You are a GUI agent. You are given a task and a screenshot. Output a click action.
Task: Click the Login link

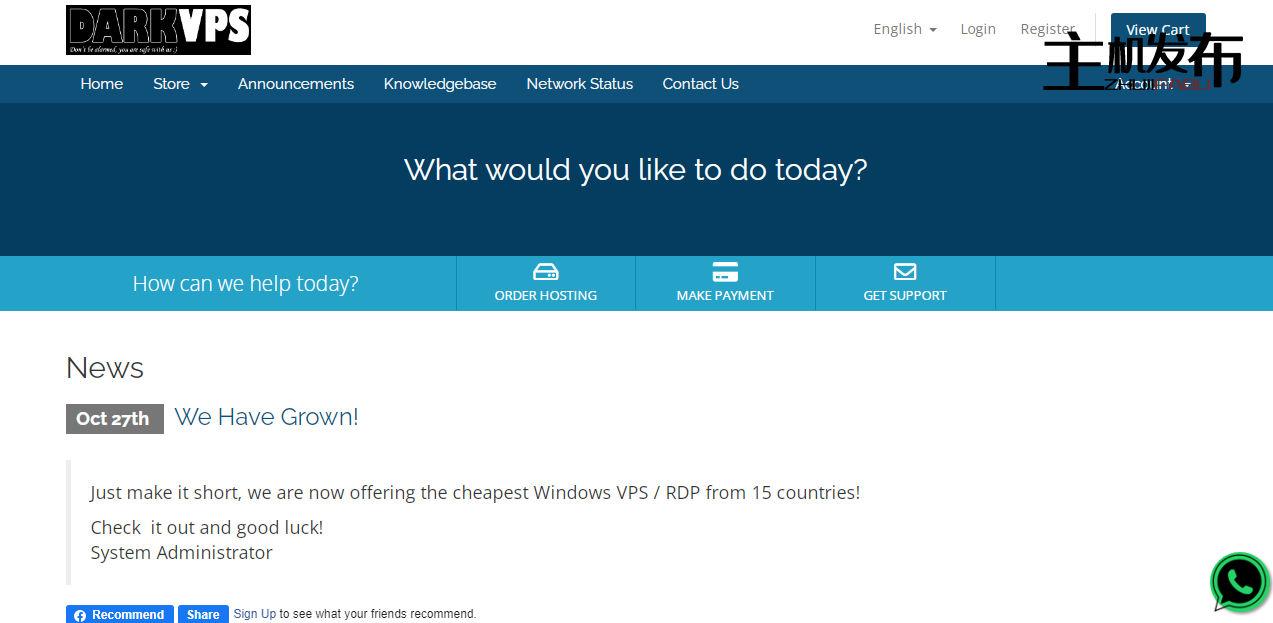coord(978,29)
